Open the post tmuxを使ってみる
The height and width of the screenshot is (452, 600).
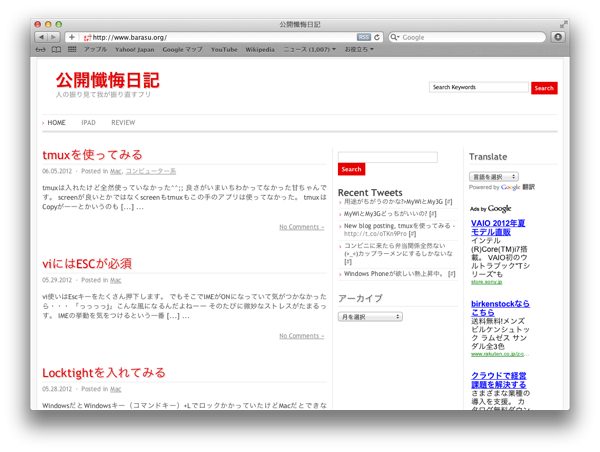(x=92, y=155)
